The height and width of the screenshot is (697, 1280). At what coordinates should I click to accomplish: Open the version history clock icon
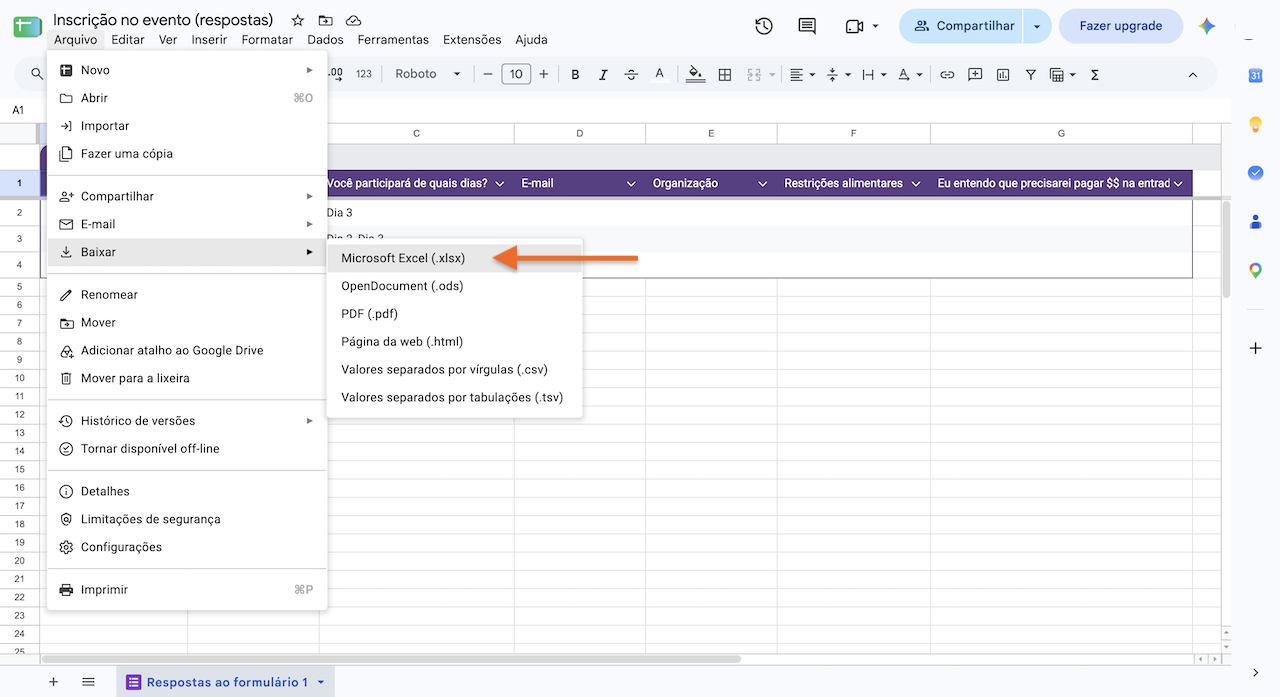point(764,27)
